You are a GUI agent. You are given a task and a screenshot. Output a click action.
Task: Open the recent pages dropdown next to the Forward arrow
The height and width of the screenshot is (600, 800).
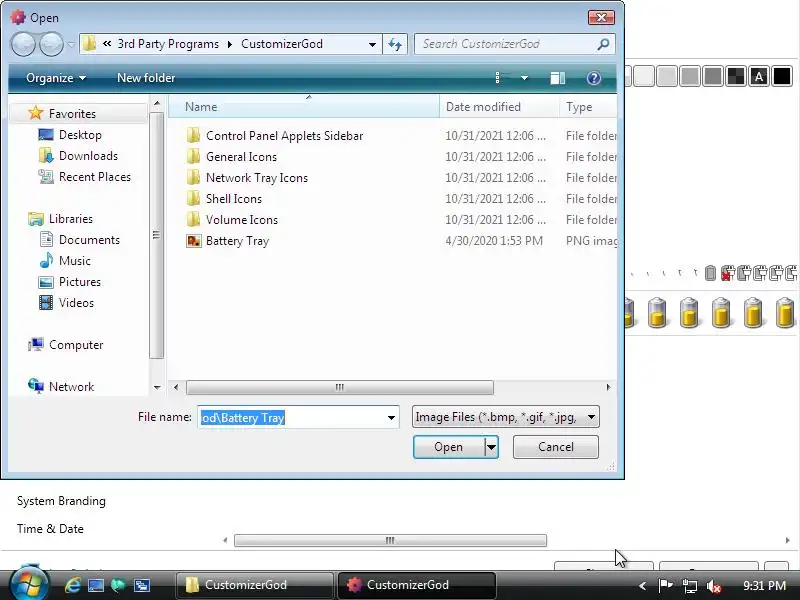click(x=71, y=44)
